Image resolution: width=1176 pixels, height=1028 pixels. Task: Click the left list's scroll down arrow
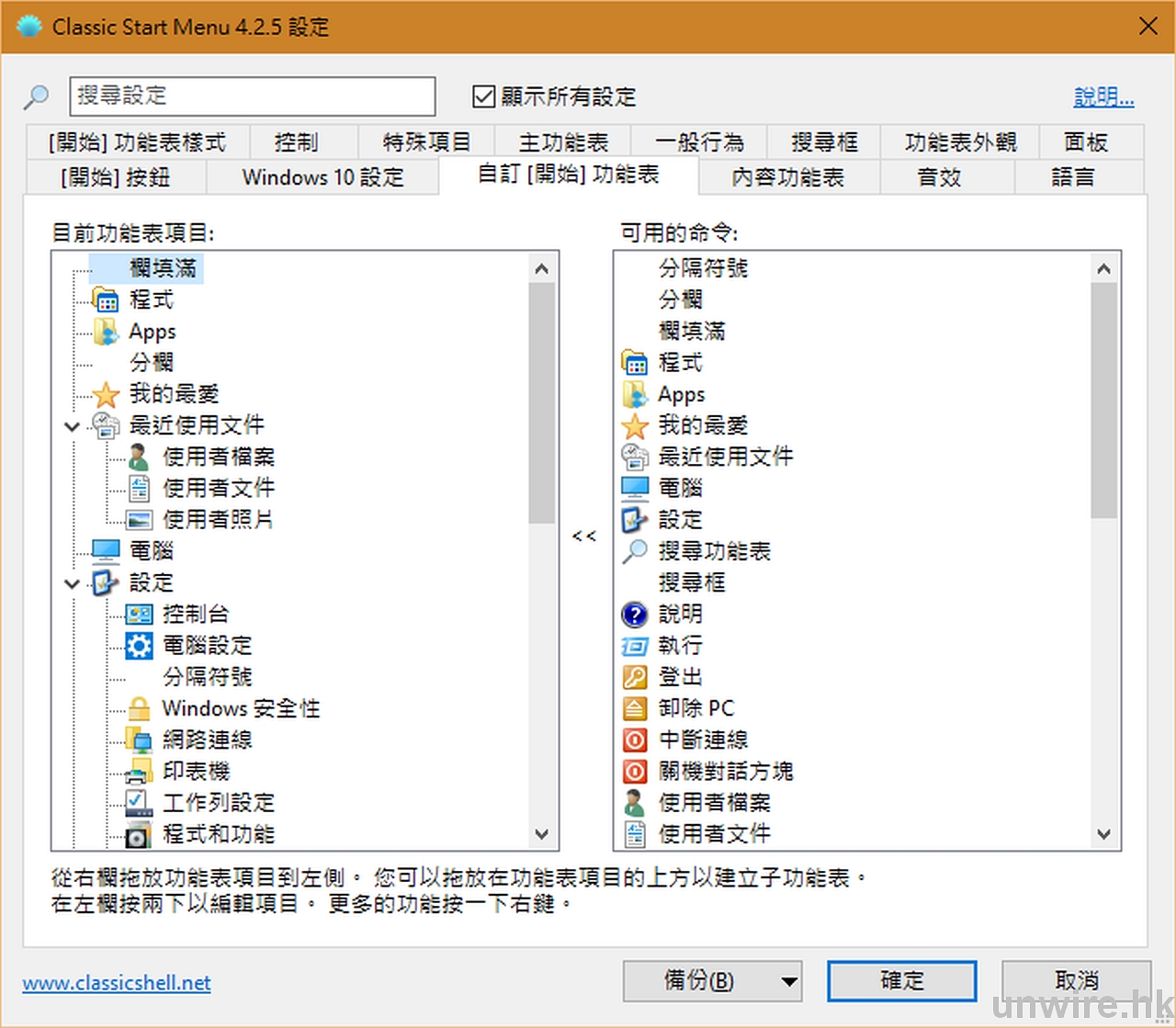point(542,834)
